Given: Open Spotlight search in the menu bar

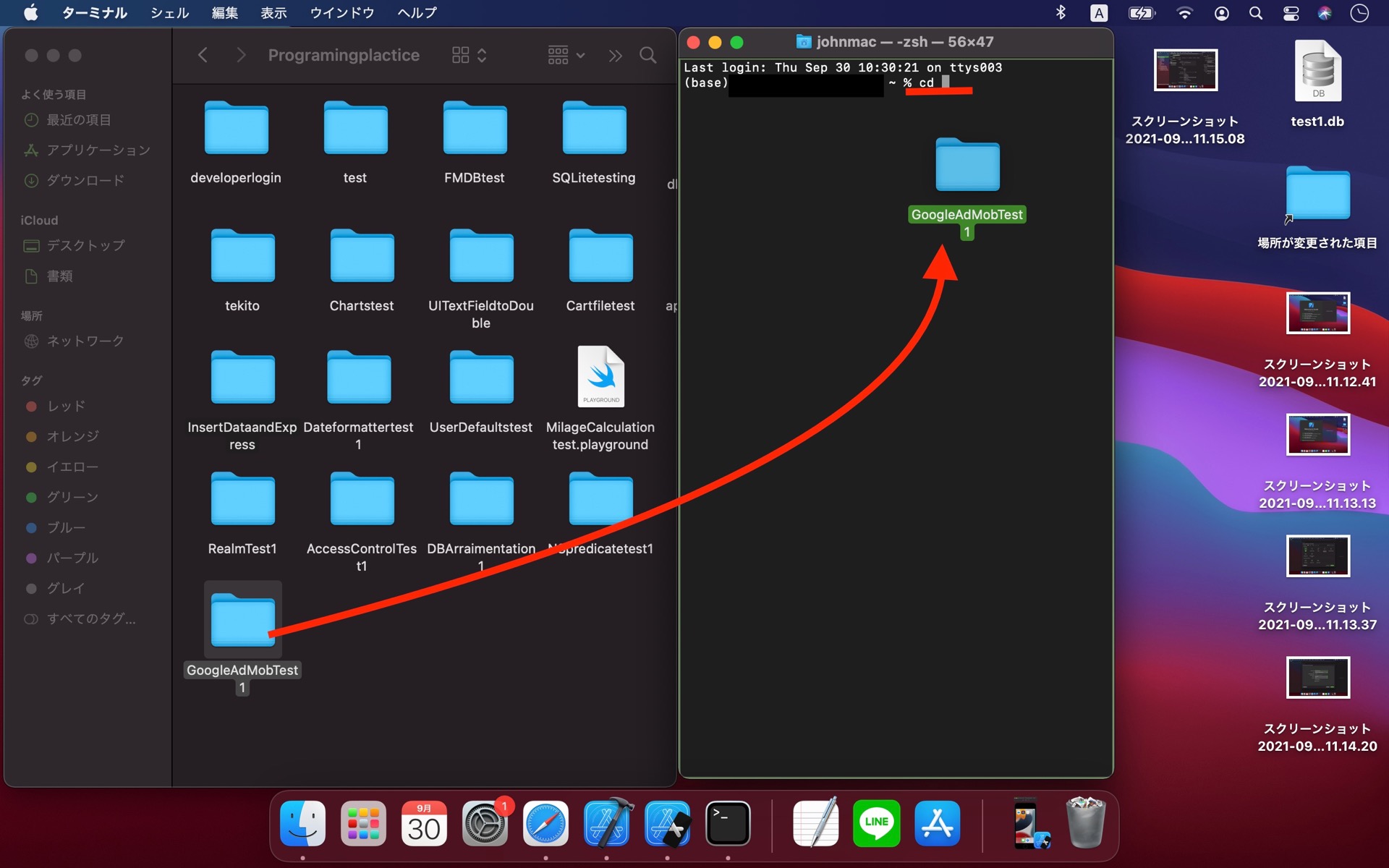Looking at the screenshot, I should [x=1256, y=13].
